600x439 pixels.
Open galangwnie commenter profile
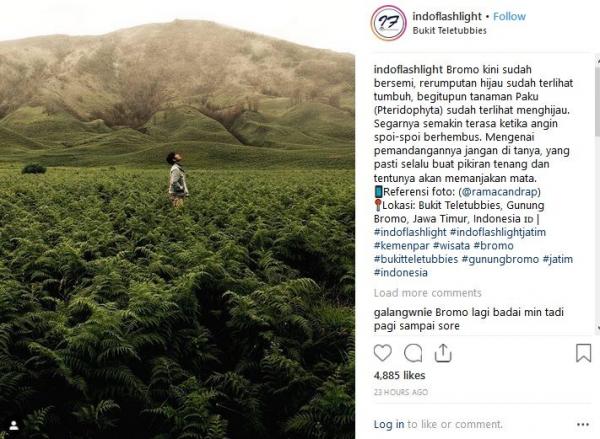[x=403, y=312]
